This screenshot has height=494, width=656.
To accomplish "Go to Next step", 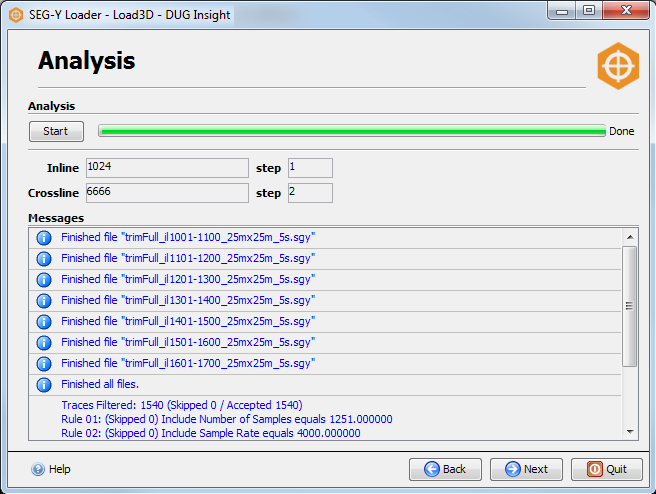I will pyautogui.click(x=526, y=469).
